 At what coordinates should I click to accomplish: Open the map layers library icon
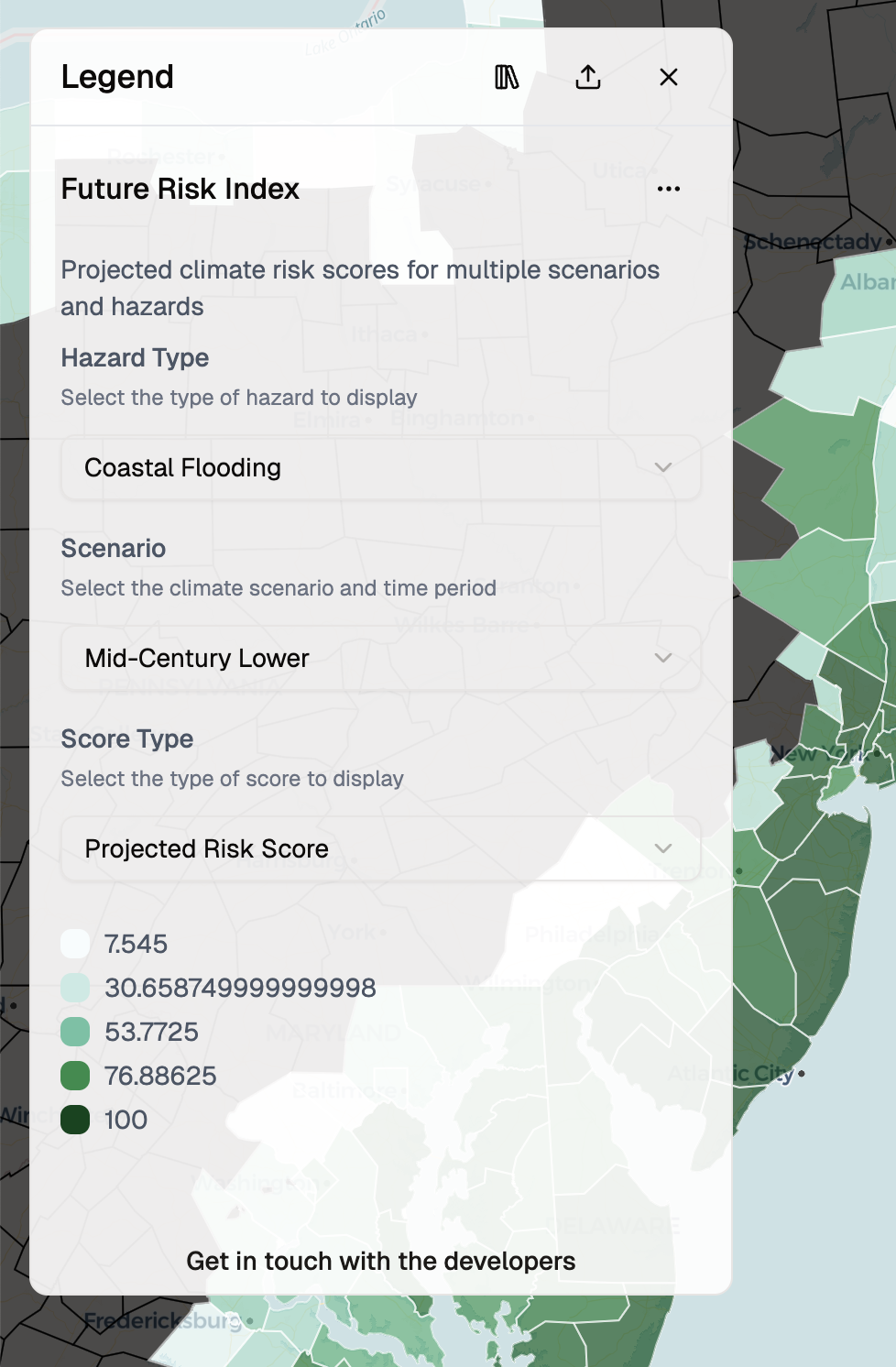(505, 77)
